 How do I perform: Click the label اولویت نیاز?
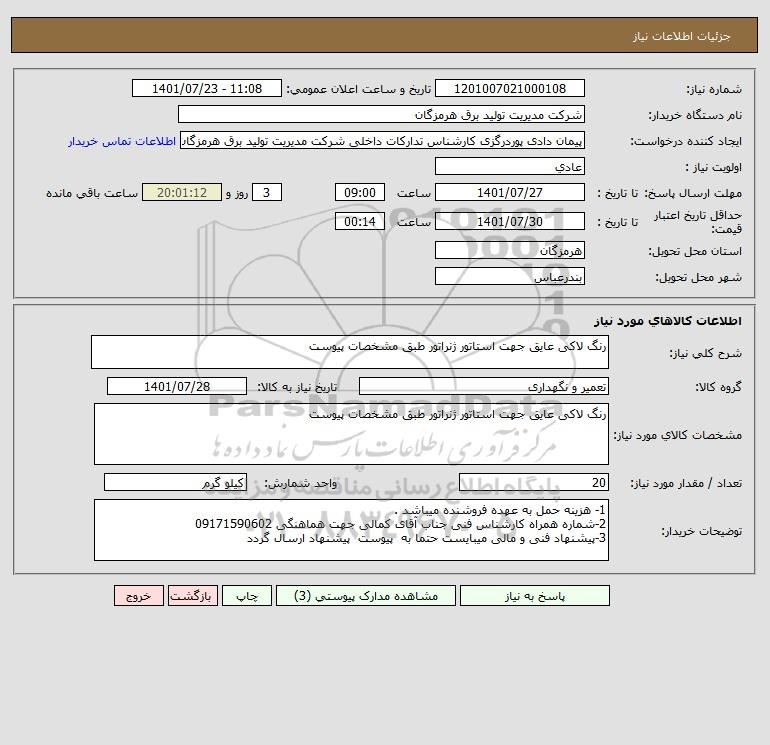[x=714, y=167]
